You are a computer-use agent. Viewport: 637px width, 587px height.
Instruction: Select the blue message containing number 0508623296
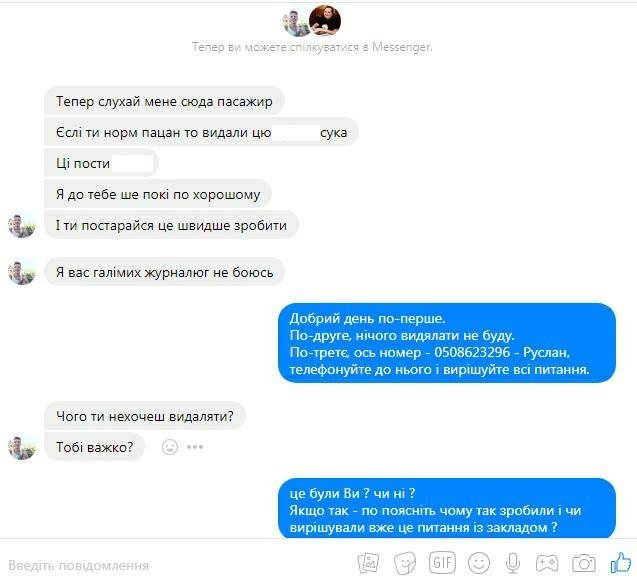click(447, 343)
